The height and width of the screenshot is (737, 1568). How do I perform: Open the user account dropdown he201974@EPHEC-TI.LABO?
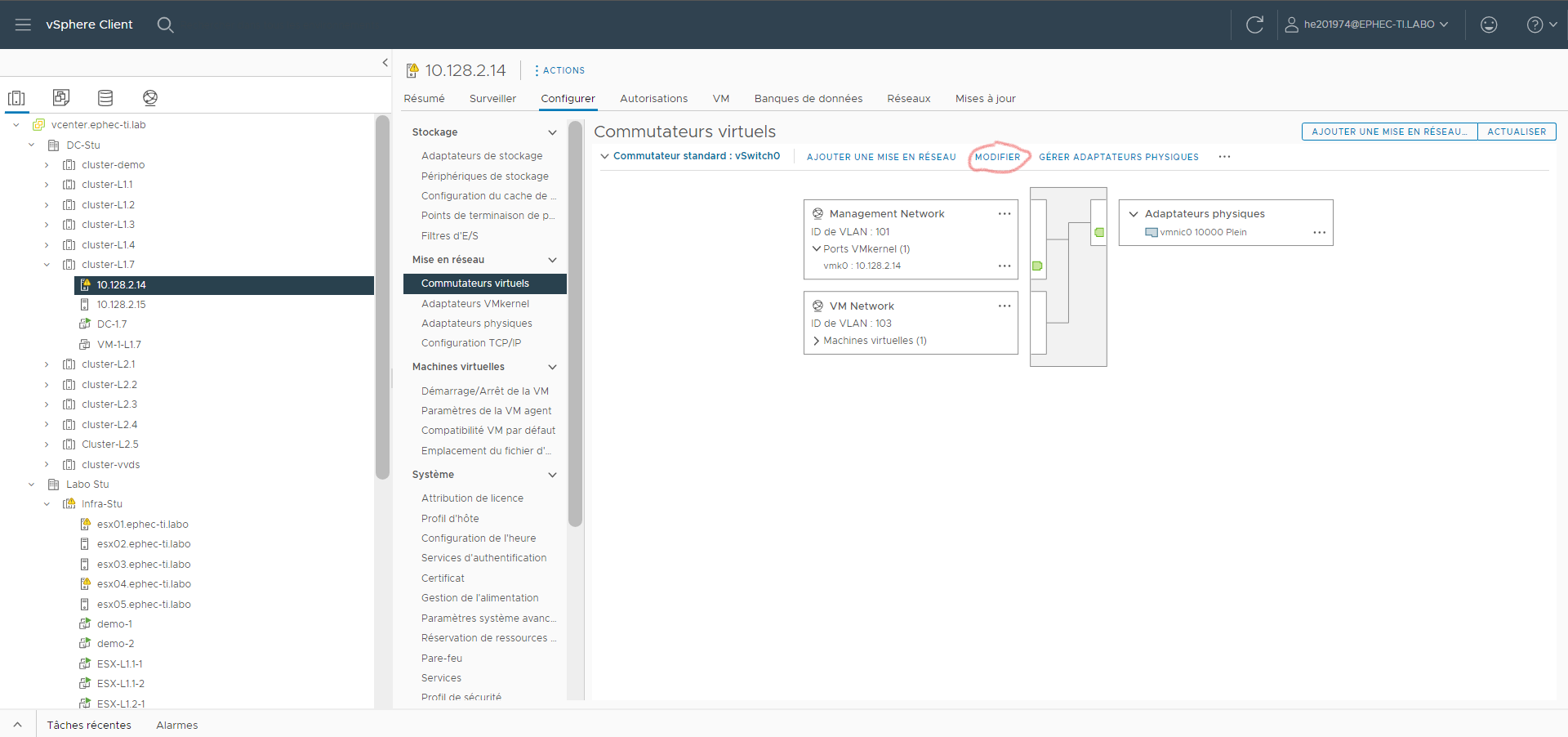[1366, 25]
